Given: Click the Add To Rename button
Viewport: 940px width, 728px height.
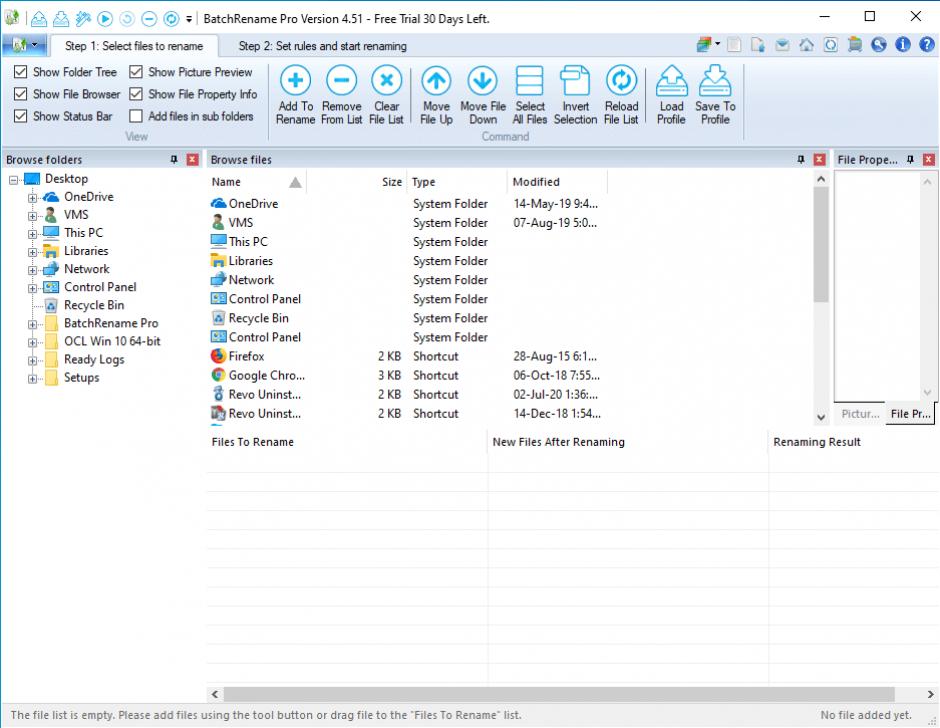Looking at the screenshot, I should (295, 95).
